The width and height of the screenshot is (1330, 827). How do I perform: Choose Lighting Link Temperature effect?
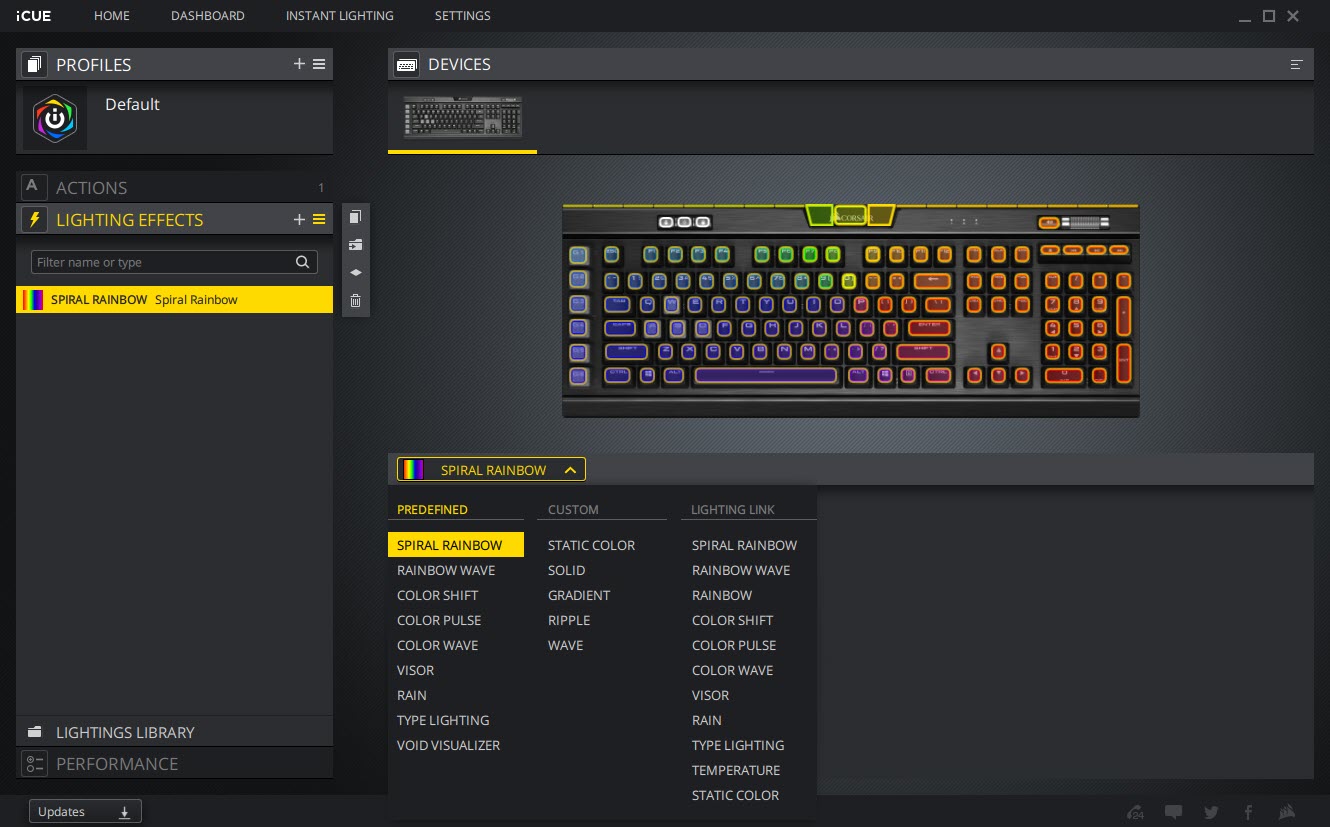[x=736, y=770]
